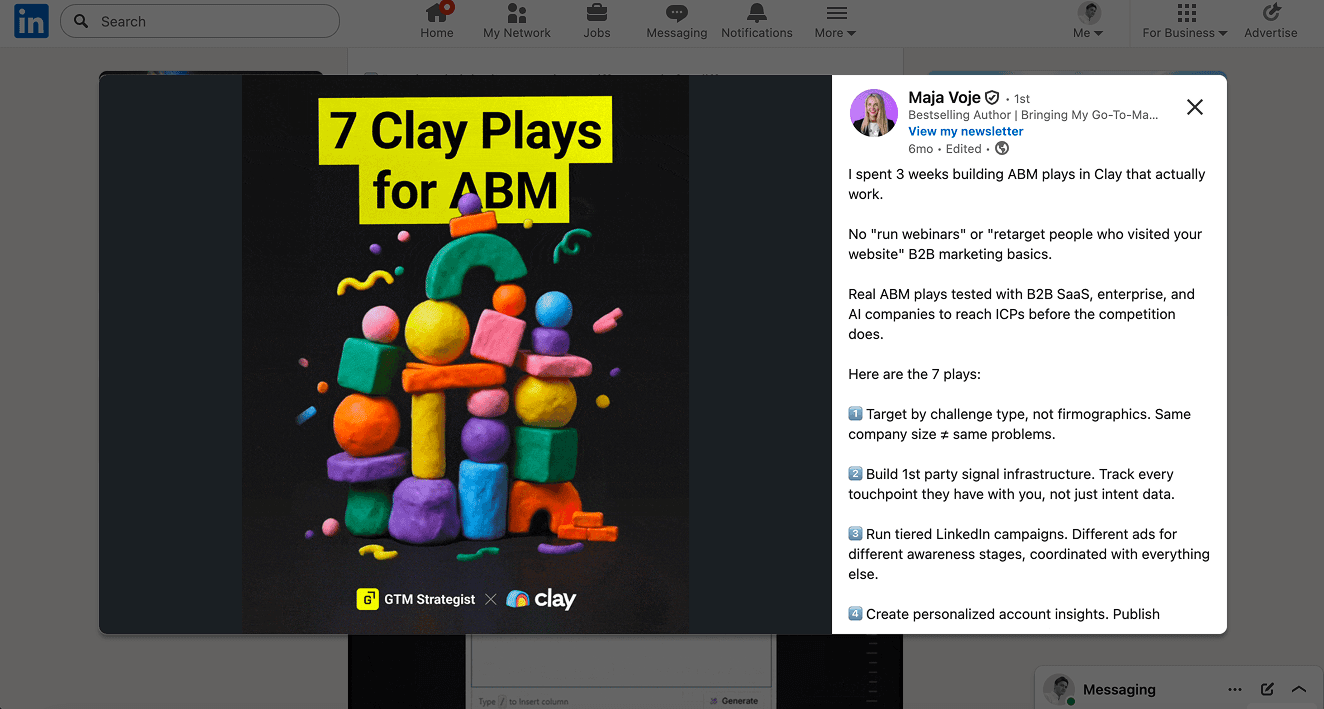Click the avatar in the Messaging bar
Viewport: 1324px width, 709px height.
[x=1059, y=689]
